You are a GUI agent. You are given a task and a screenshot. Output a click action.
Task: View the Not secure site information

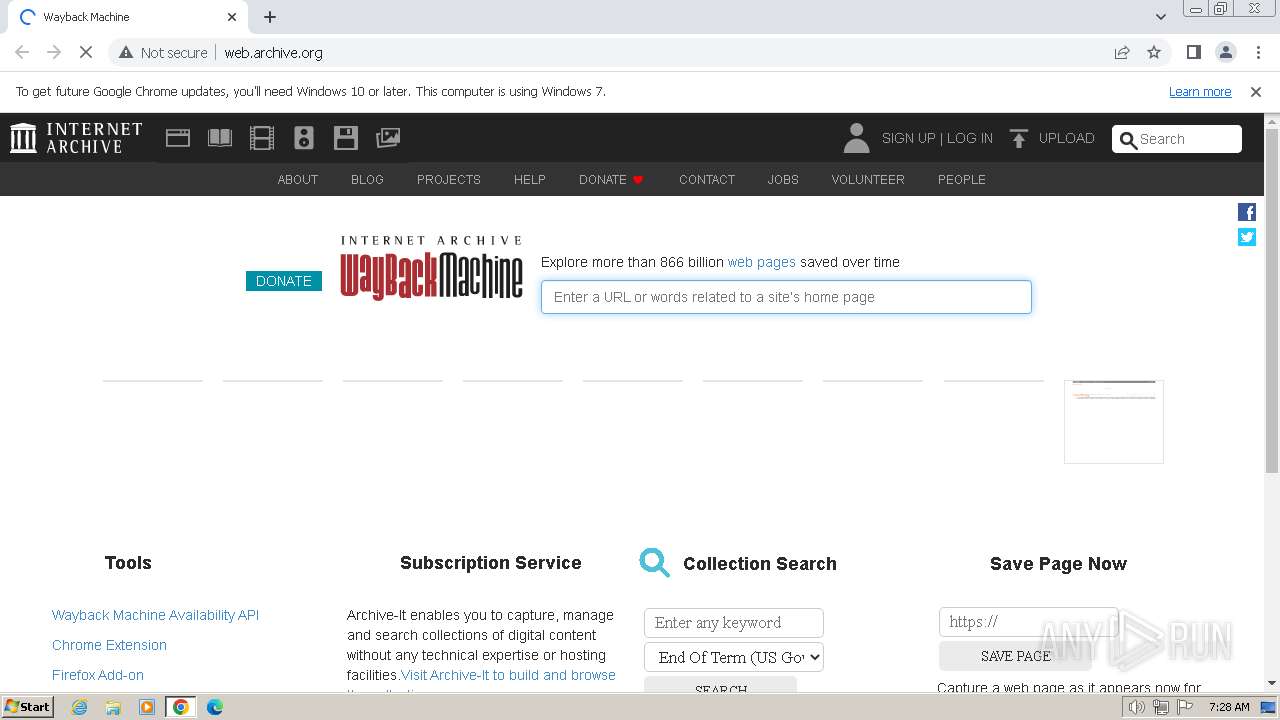click(163, 52)
